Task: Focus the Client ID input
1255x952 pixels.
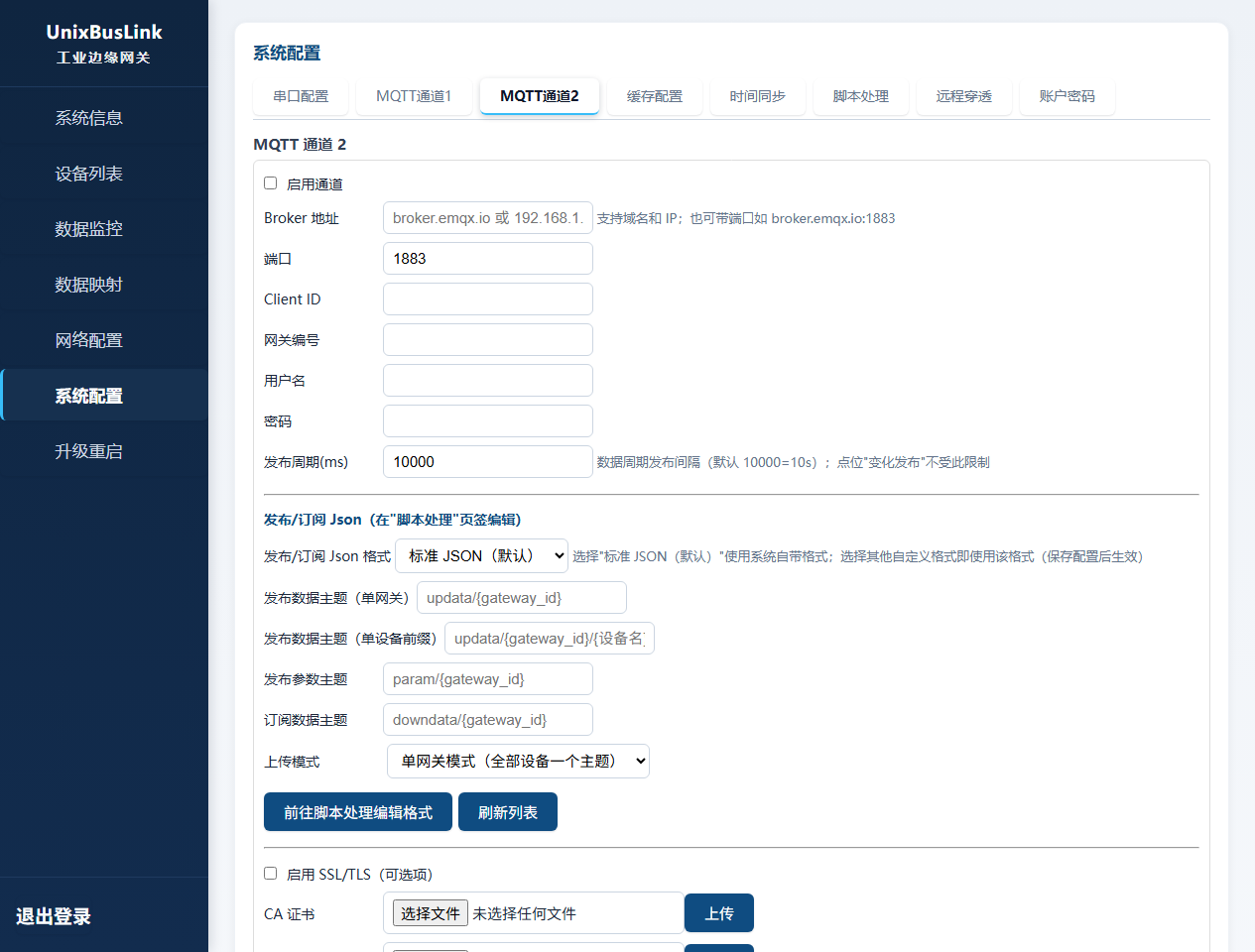Action: [x=488, y=299]
